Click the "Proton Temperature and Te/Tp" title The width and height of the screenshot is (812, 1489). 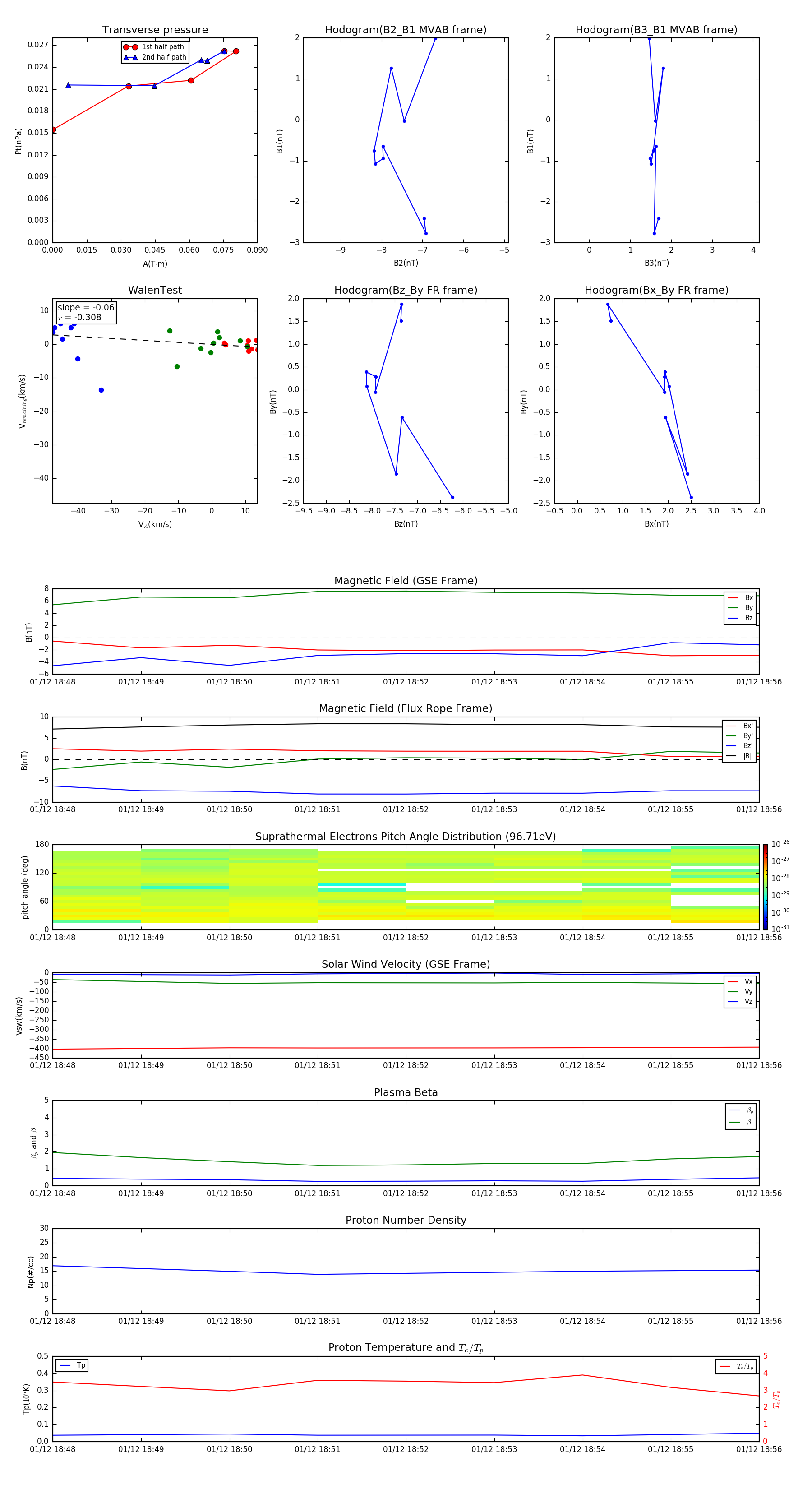pos(406,1348)
